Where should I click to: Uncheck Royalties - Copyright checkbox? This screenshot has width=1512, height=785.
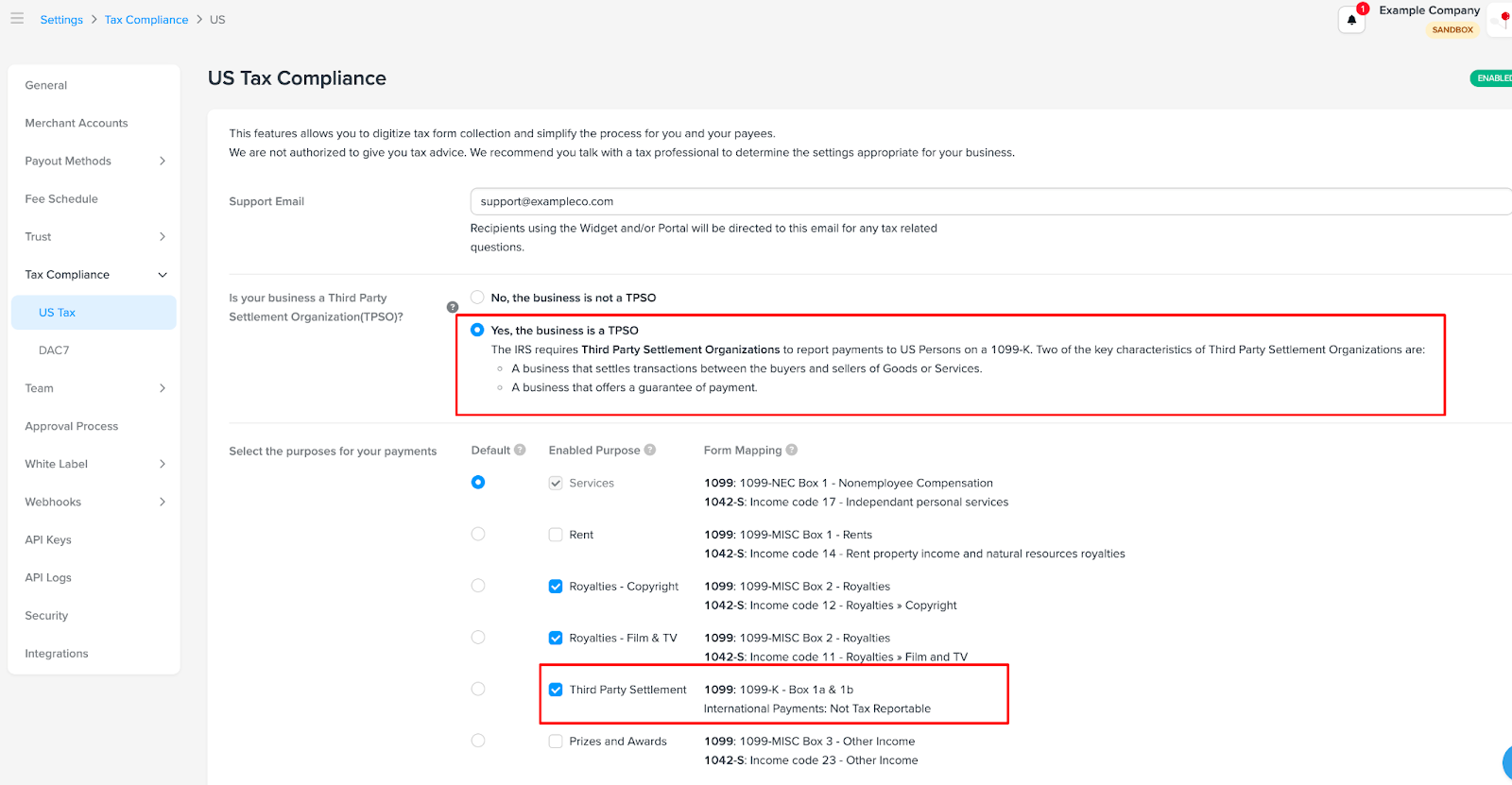click(556, 587)
